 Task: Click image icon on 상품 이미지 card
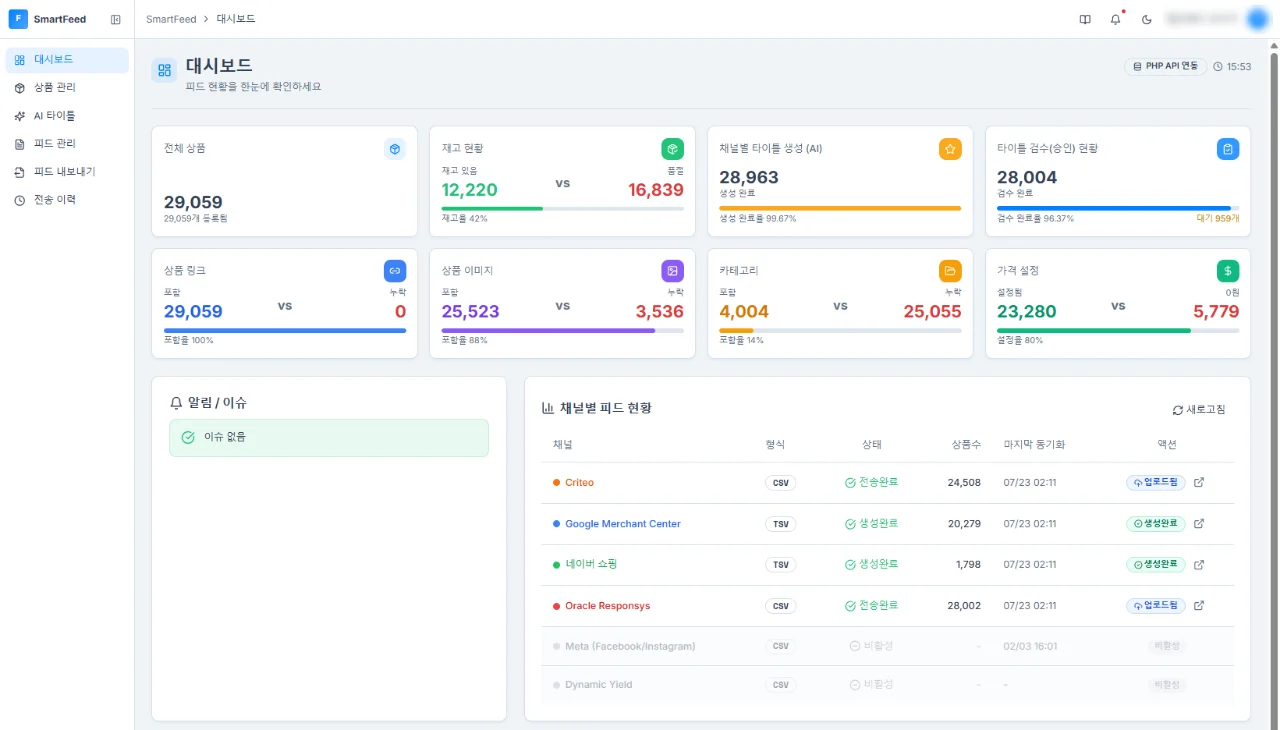pyautogui.click(x=673, y=271)
